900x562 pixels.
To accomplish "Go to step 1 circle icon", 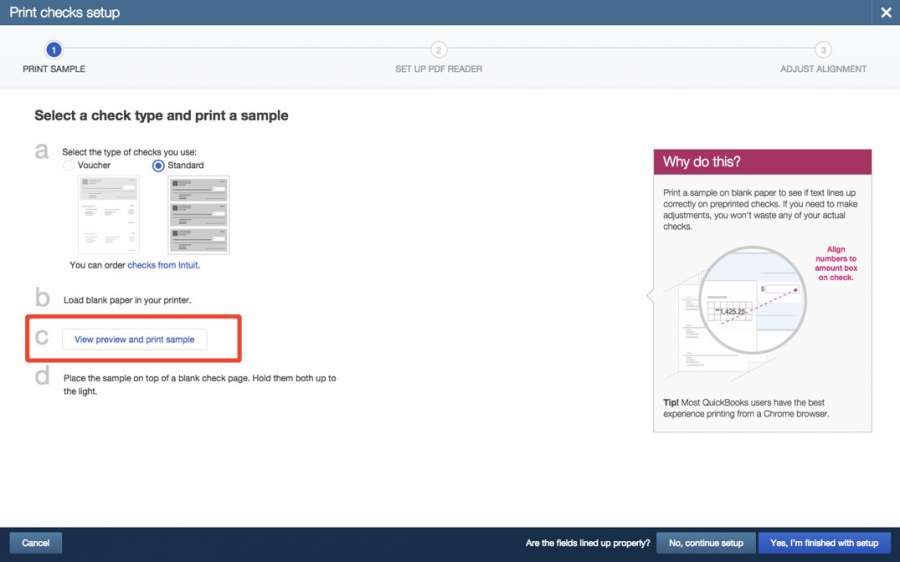I will (54, 50).
